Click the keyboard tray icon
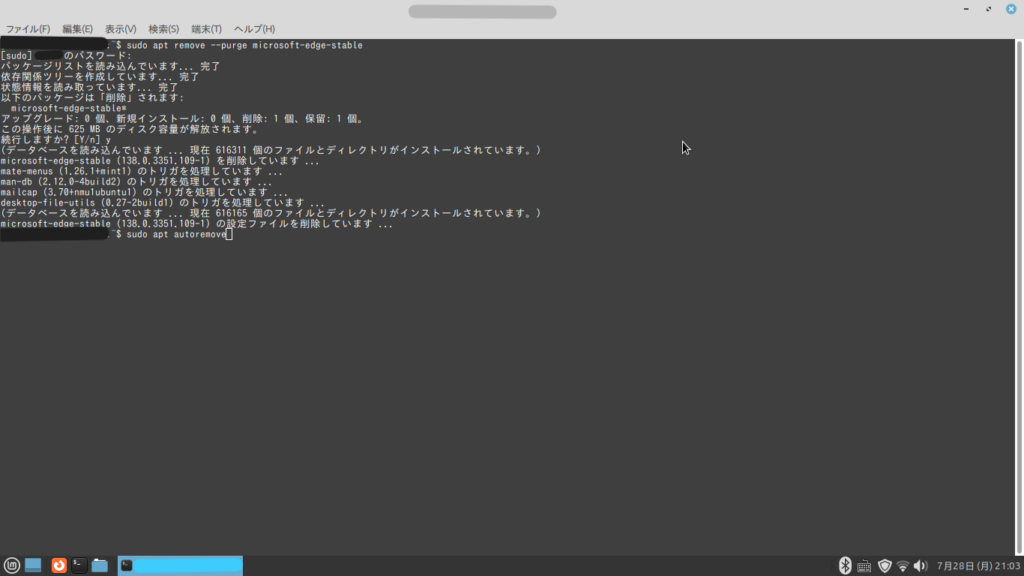This screenshot has width=1024, height=576. [x=864, y=566]
